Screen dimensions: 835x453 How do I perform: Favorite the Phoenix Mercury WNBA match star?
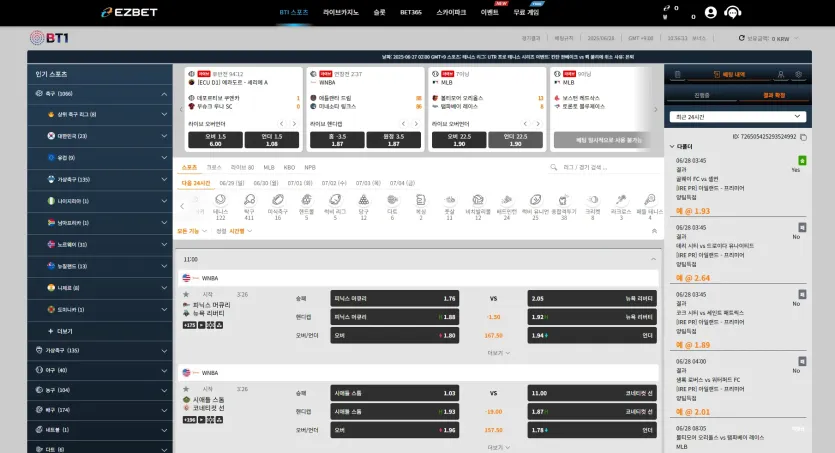pos(186,294)
